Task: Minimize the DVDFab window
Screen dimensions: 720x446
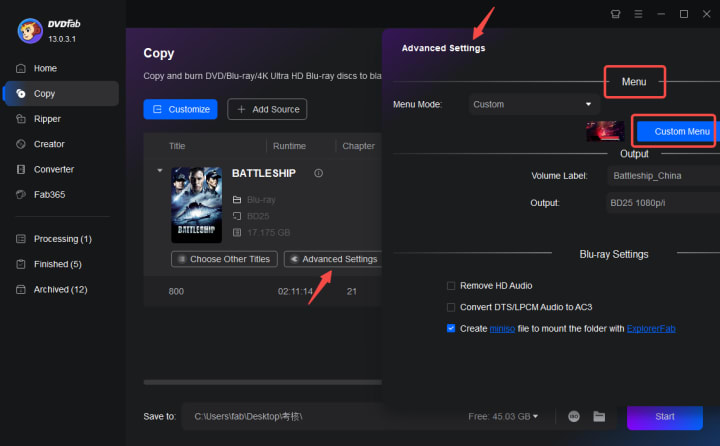Action: (661, 14)
